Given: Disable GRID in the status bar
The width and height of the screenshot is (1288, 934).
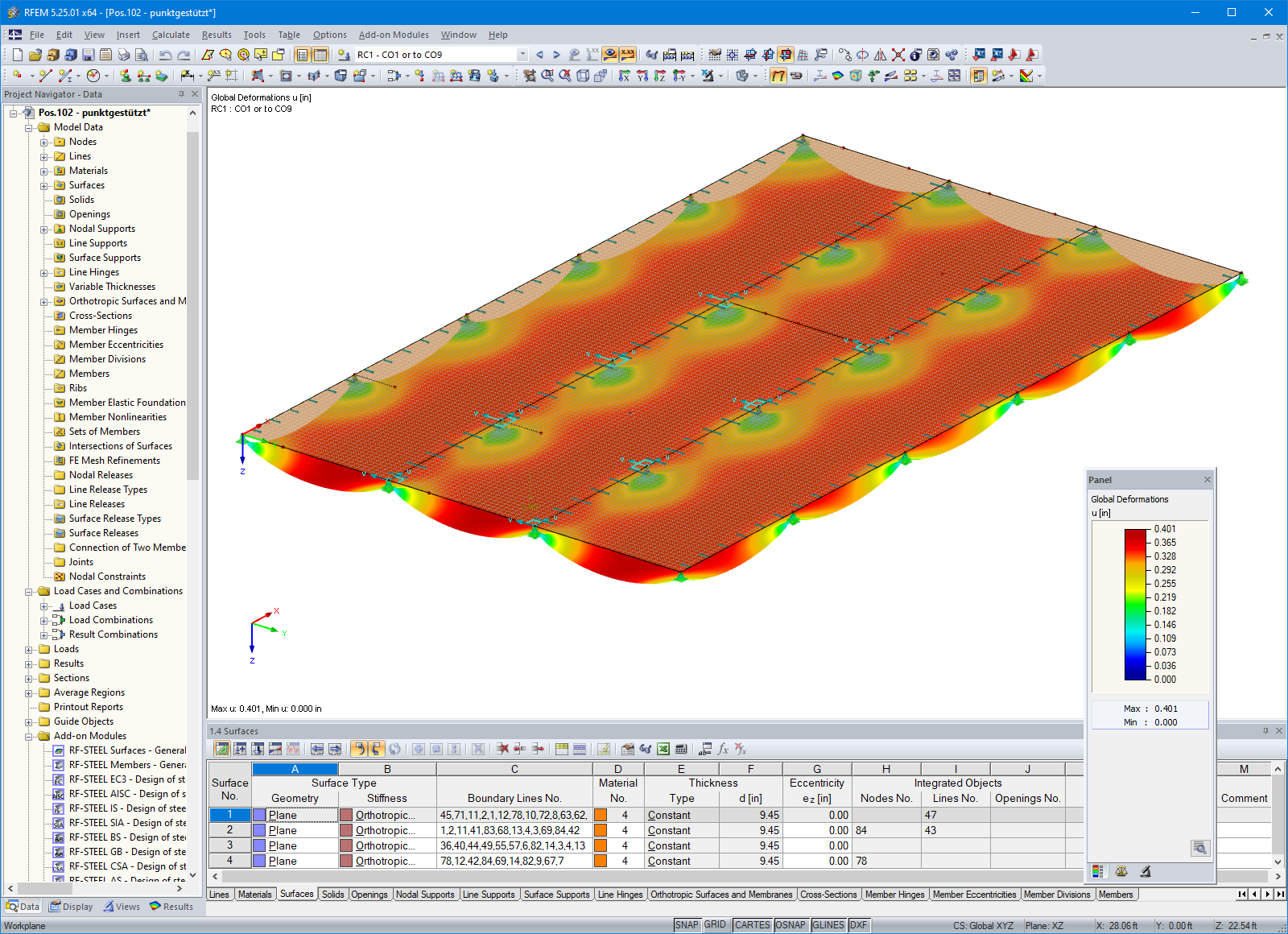Looking at the screenshot, I should click(x=715, y=925).
